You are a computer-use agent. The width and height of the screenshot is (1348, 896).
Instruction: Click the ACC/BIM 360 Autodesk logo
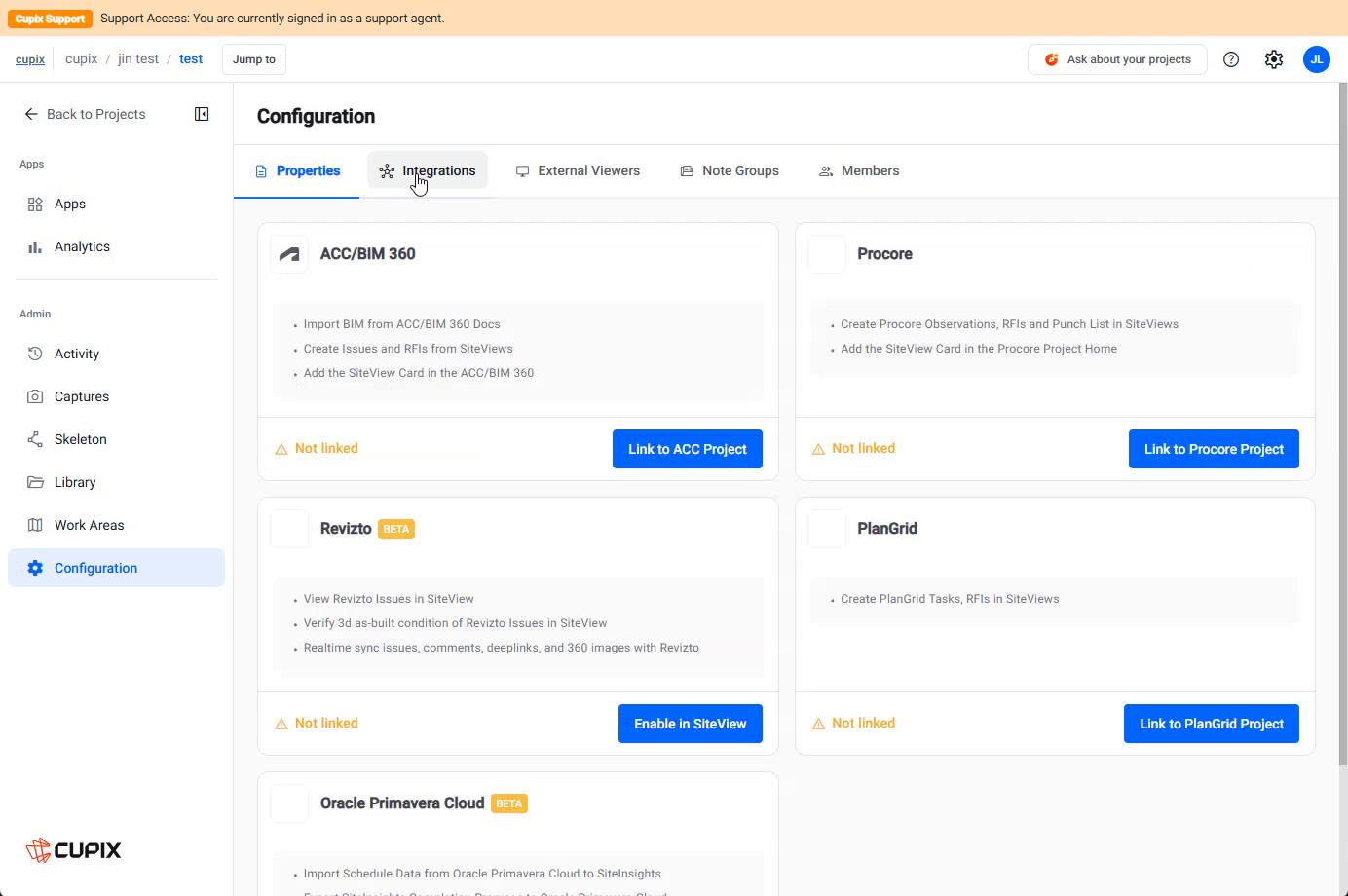click(x=289, y=254)
